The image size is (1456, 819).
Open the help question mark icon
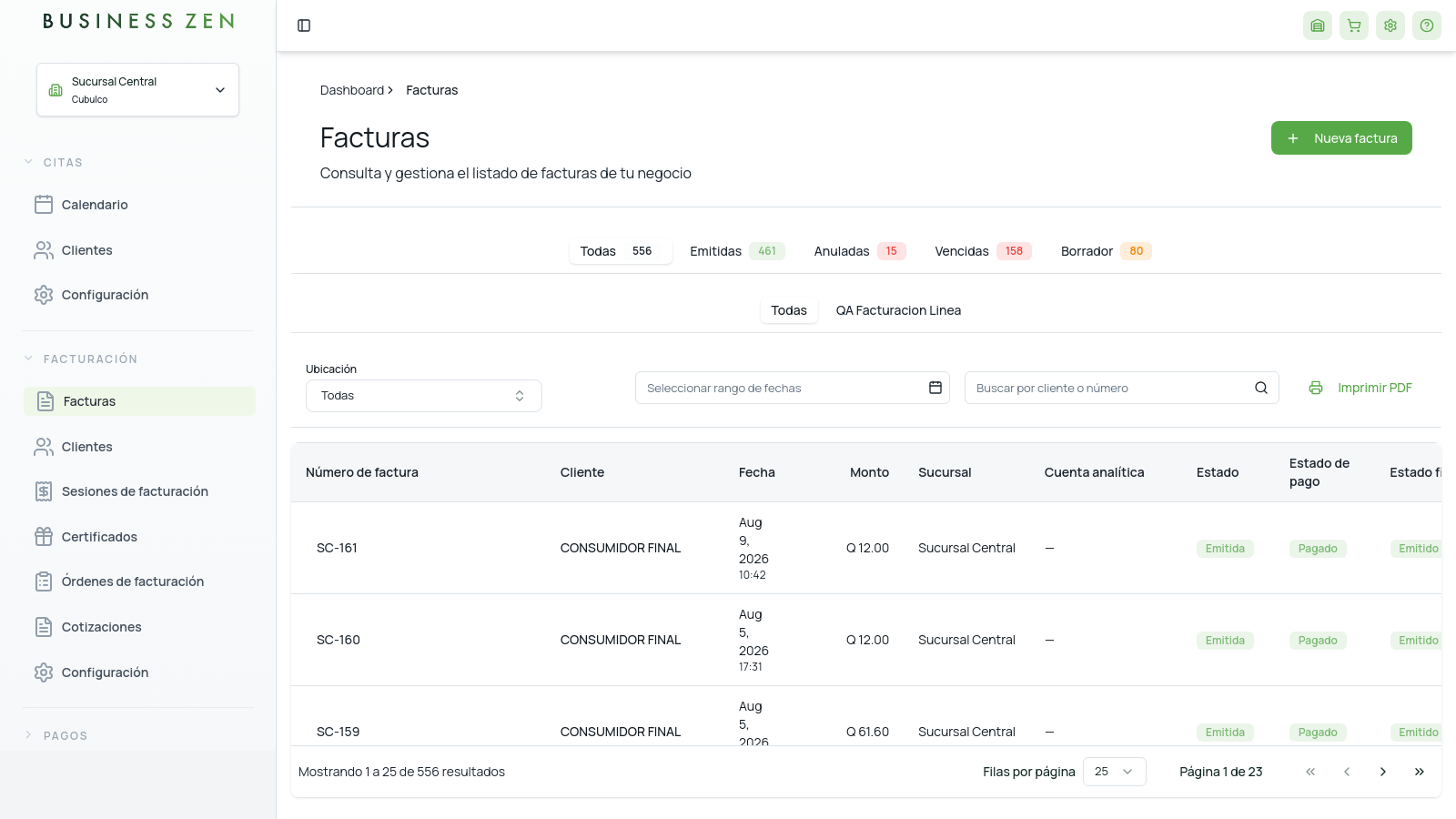click(x=1427, y=25)
